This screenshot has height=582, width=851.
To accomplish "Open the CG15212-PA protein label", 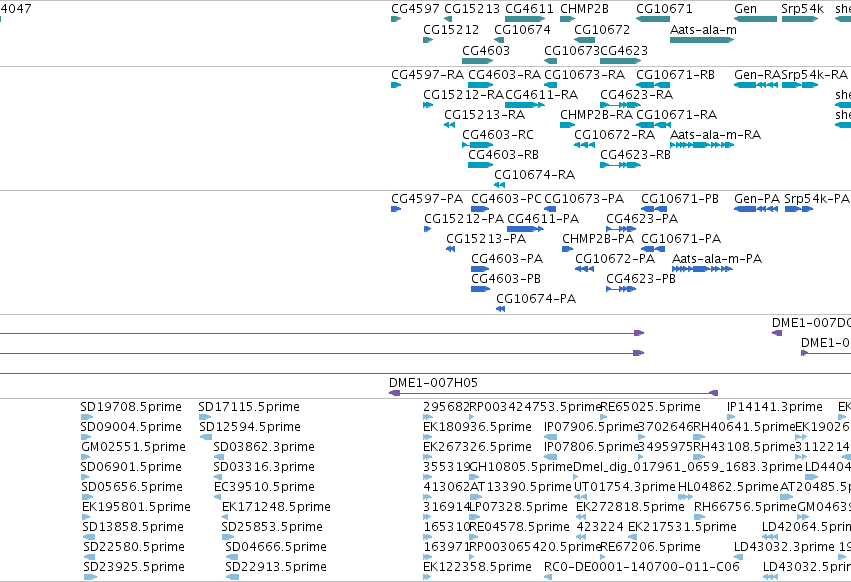I will (464, 219).
